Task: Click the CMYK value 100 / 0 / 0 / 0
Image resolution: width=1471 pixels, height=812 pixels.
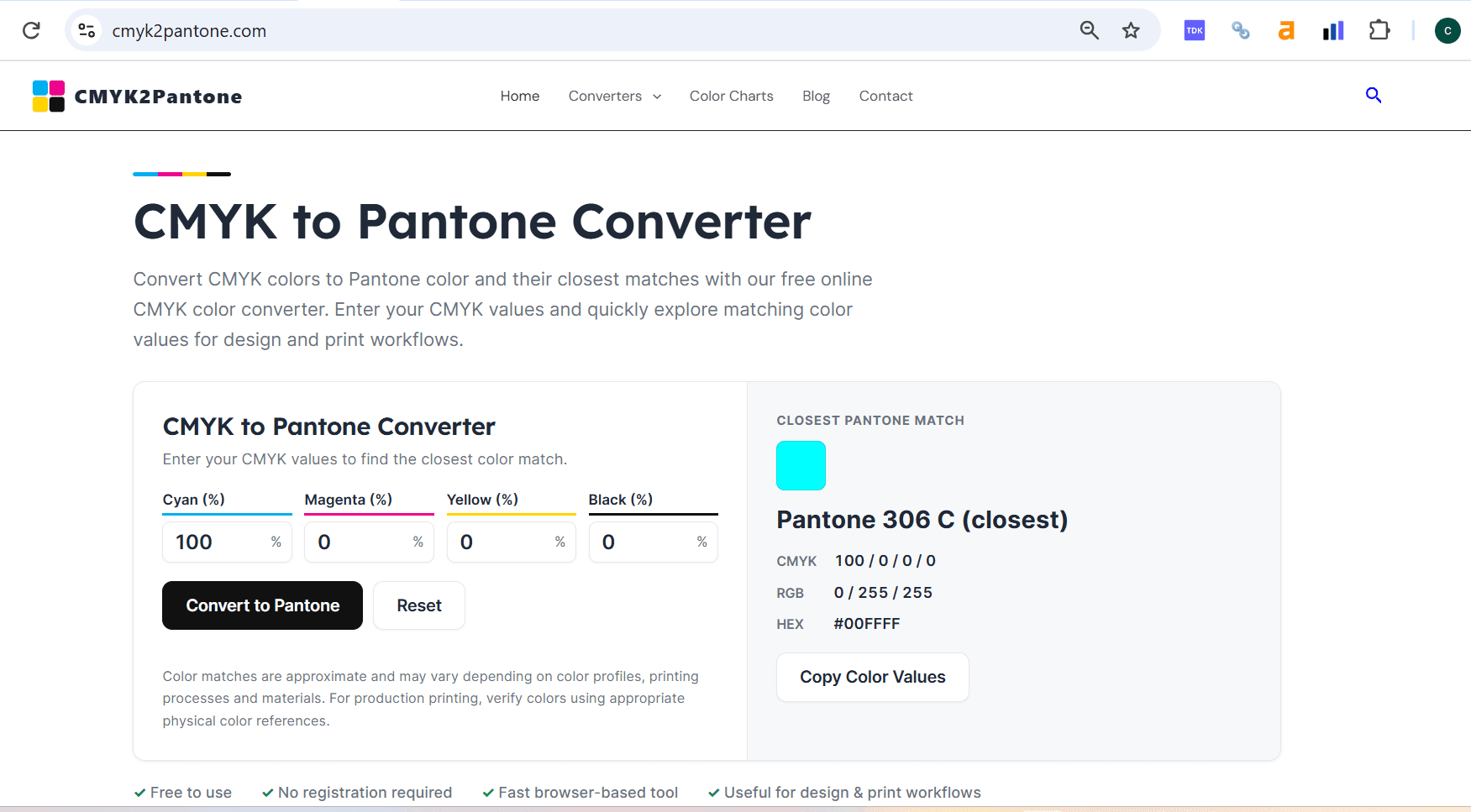Action: pyautogui.click(x=885, y=561)
